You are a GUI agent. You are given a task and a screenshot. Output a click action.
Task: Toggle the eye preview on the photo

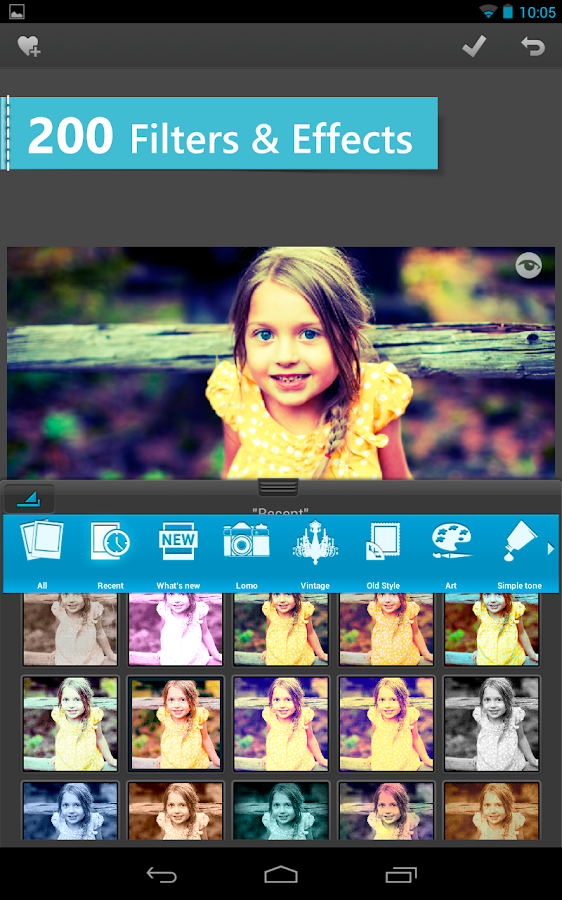click(x=528, y=265)
